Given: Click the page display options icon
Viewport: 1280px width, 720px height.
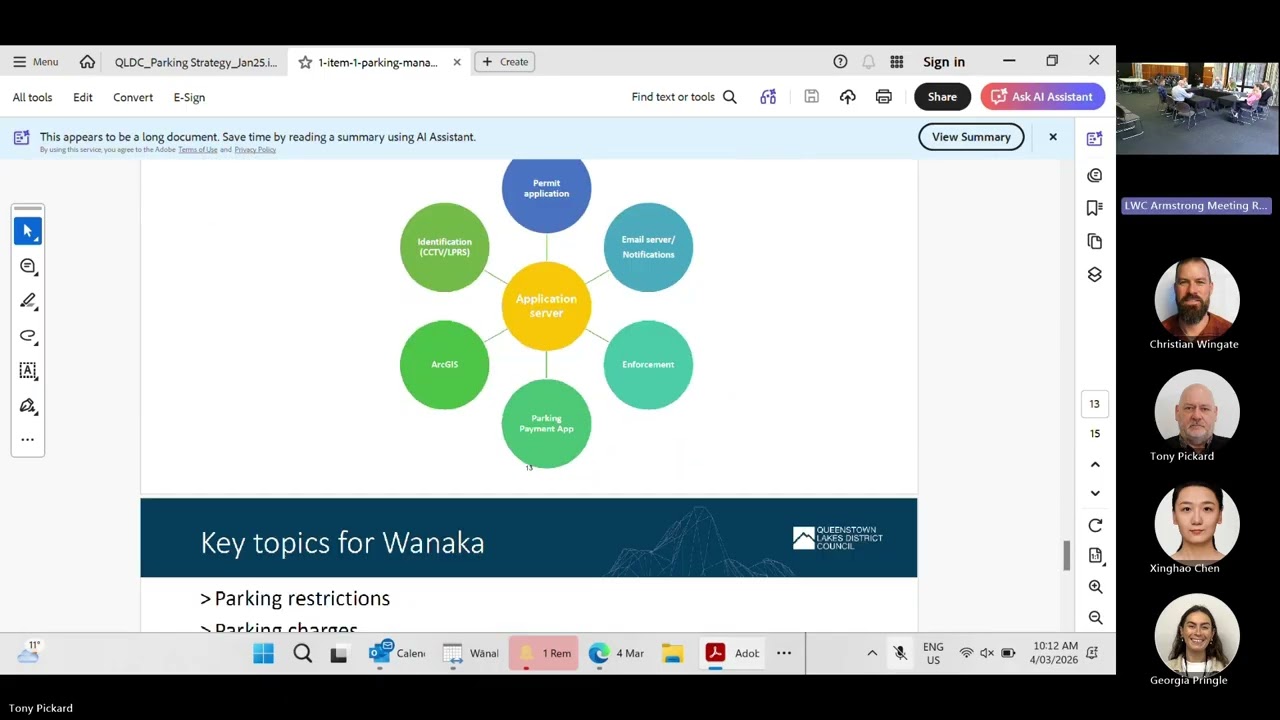Looking at the screenshot, I should [1095, 556].
